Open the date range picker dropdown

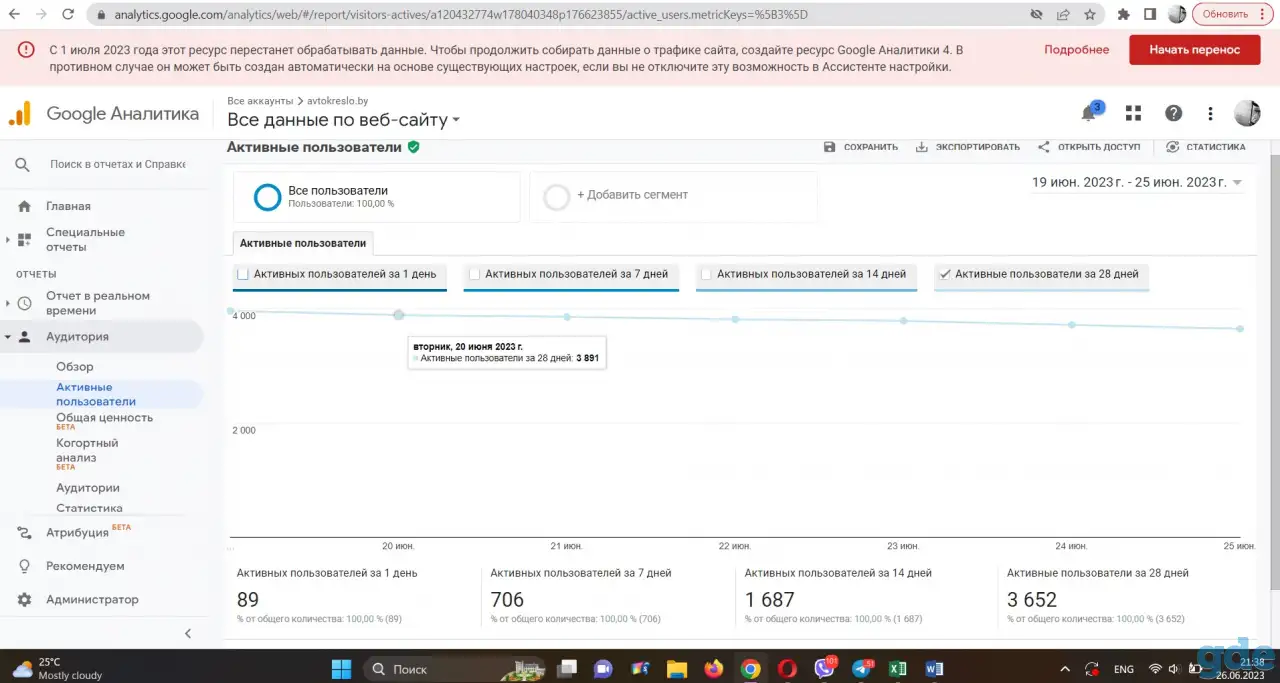[x=1137, y=182]
